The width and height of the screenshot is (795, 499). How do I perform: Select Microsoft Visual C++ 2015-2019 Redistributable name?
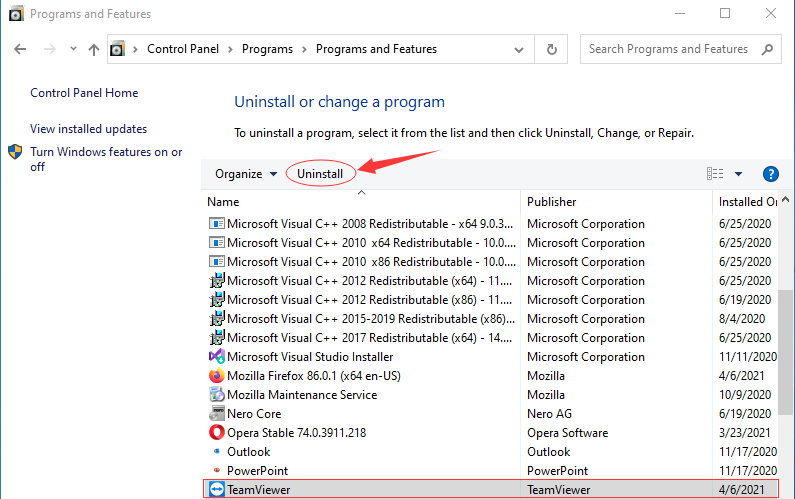tap(371, 319)
